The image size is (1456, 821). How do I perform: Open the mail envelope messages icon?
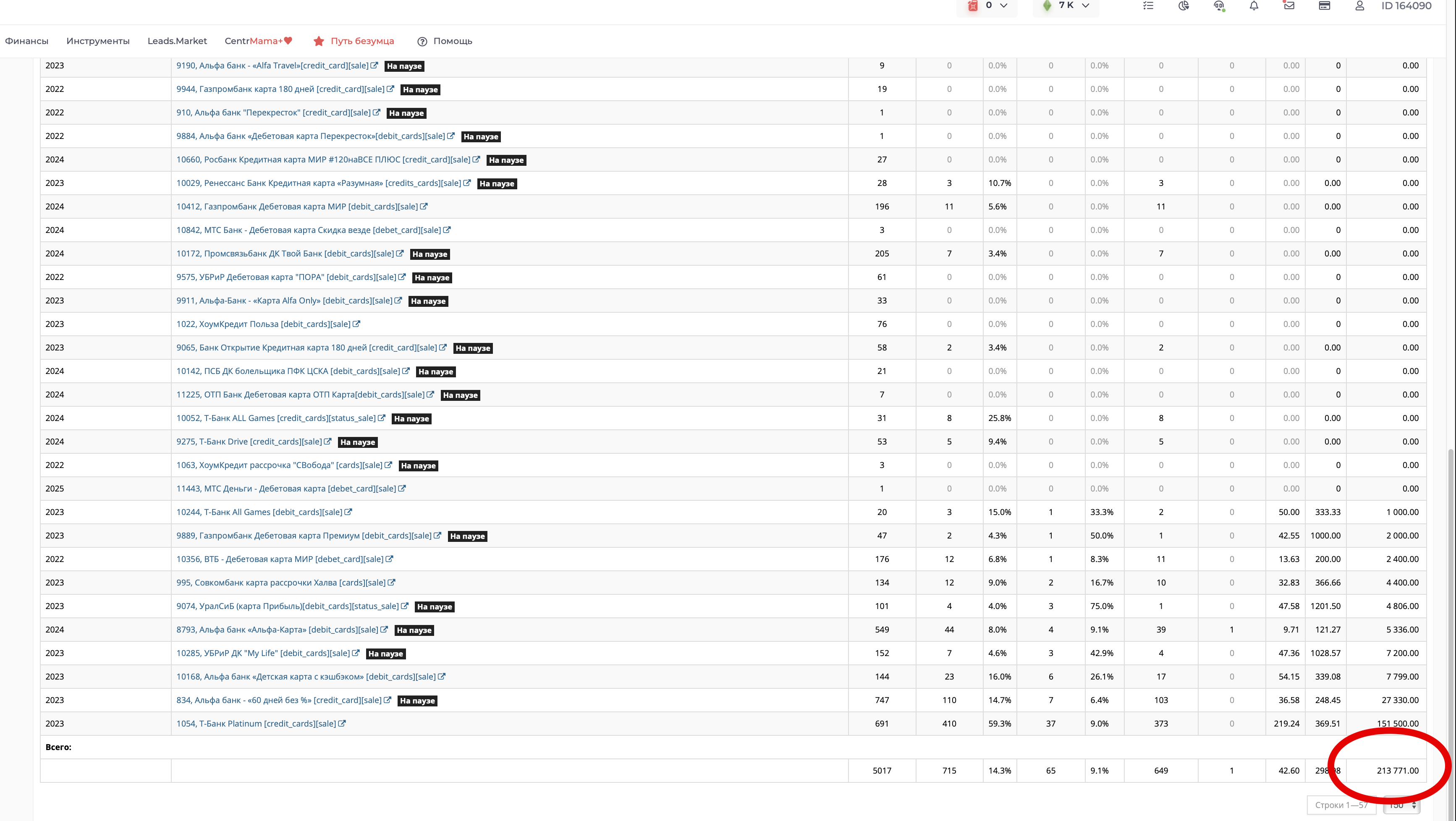pyautogui.click(x=1289, y=5)
